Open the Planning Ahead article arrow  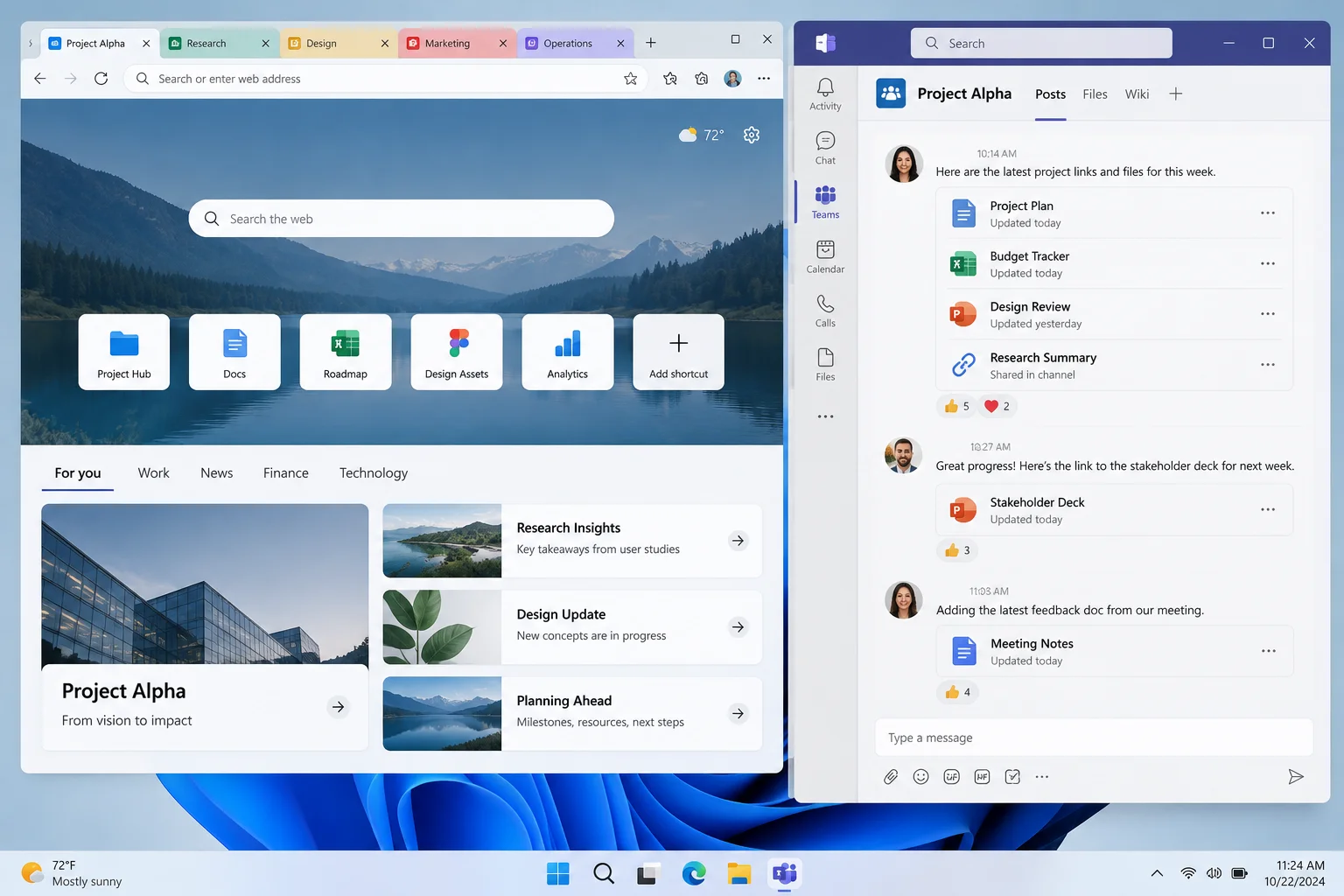click(738, 714)
